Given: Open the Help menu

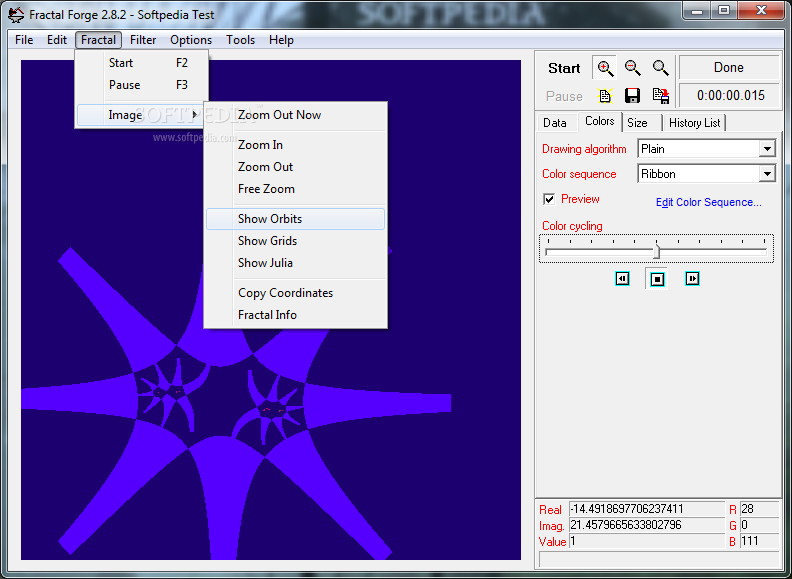Looking at the screenshot, I should pos(281,40).
